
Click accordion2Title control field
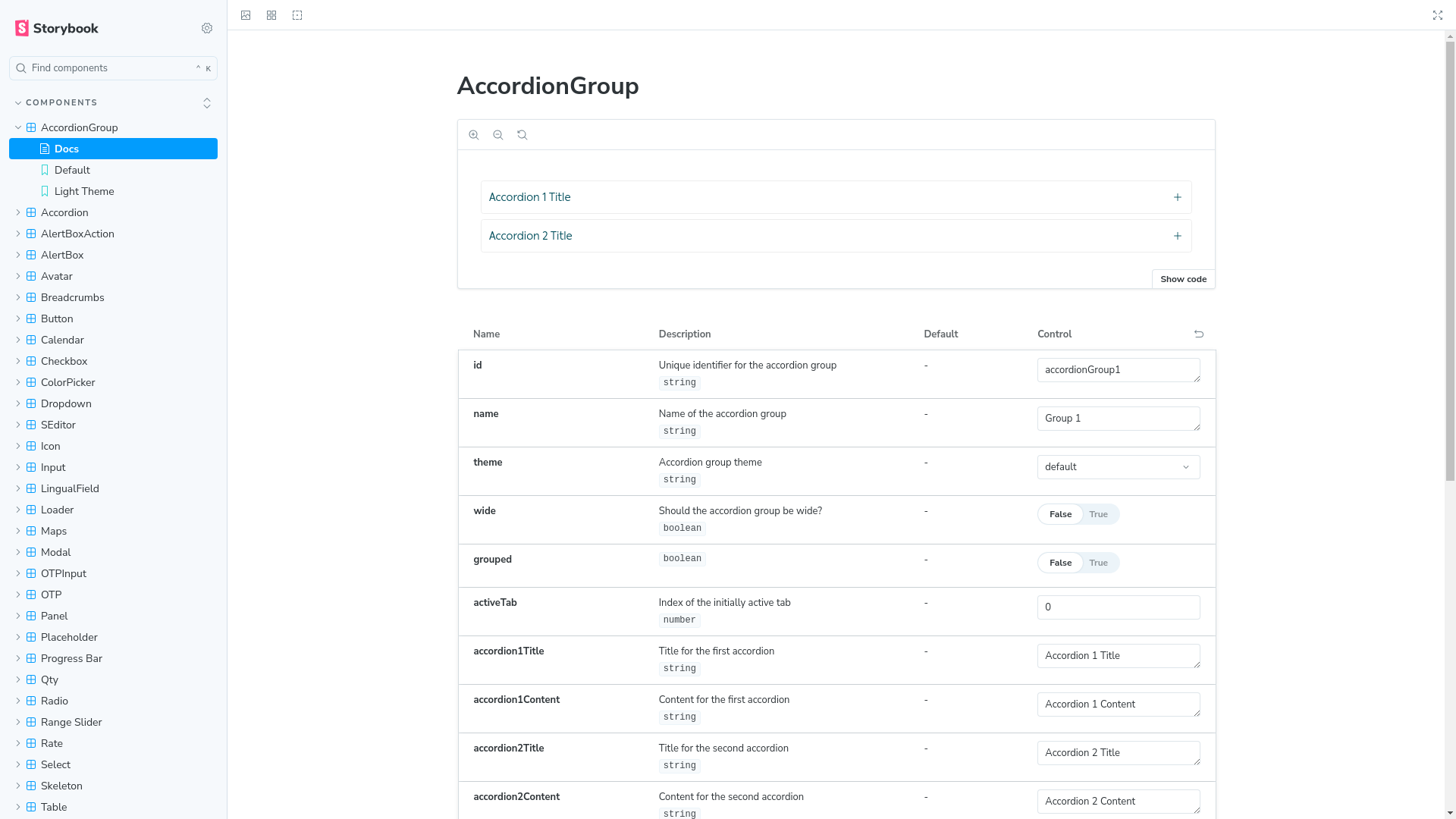1119,753
